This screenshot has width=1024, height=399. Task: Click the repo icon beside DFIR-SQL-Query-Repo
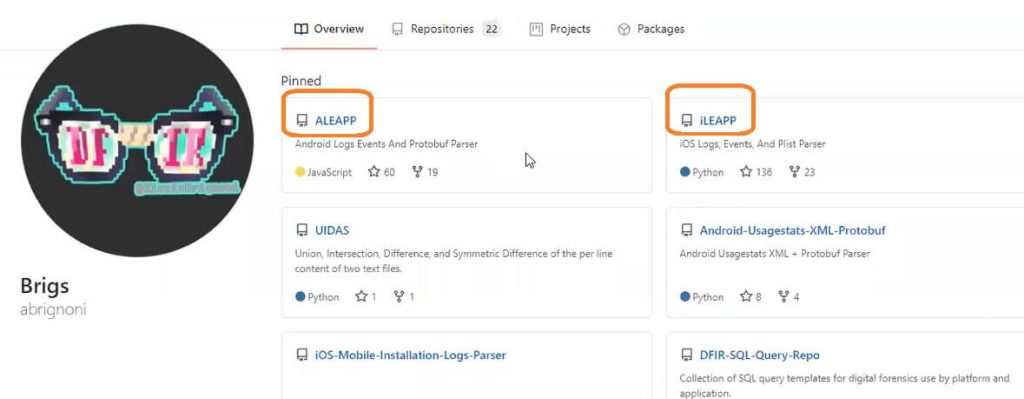[686, 355]
